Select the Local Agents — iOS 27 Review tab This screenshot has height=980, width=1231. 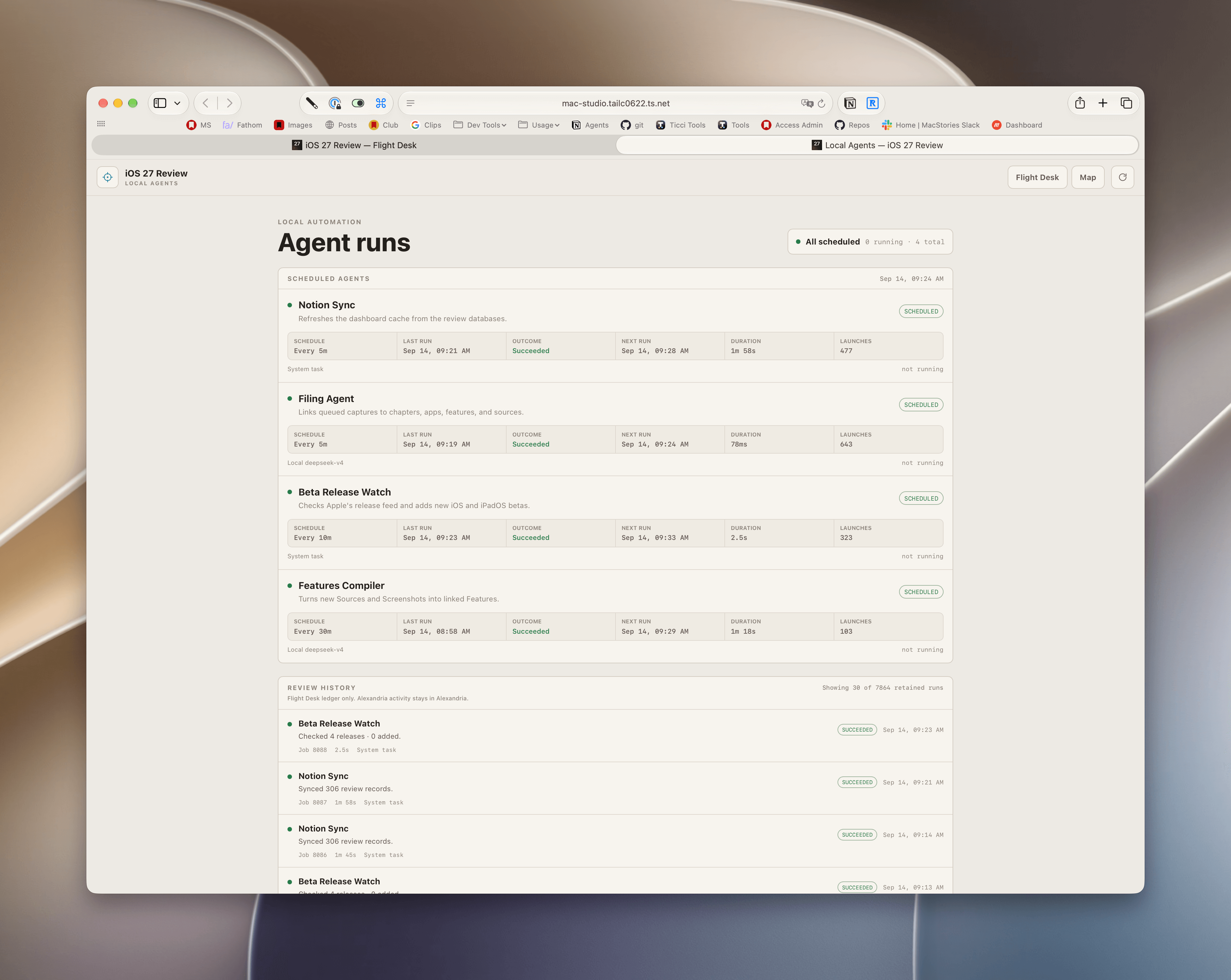[x=877, y=145]
